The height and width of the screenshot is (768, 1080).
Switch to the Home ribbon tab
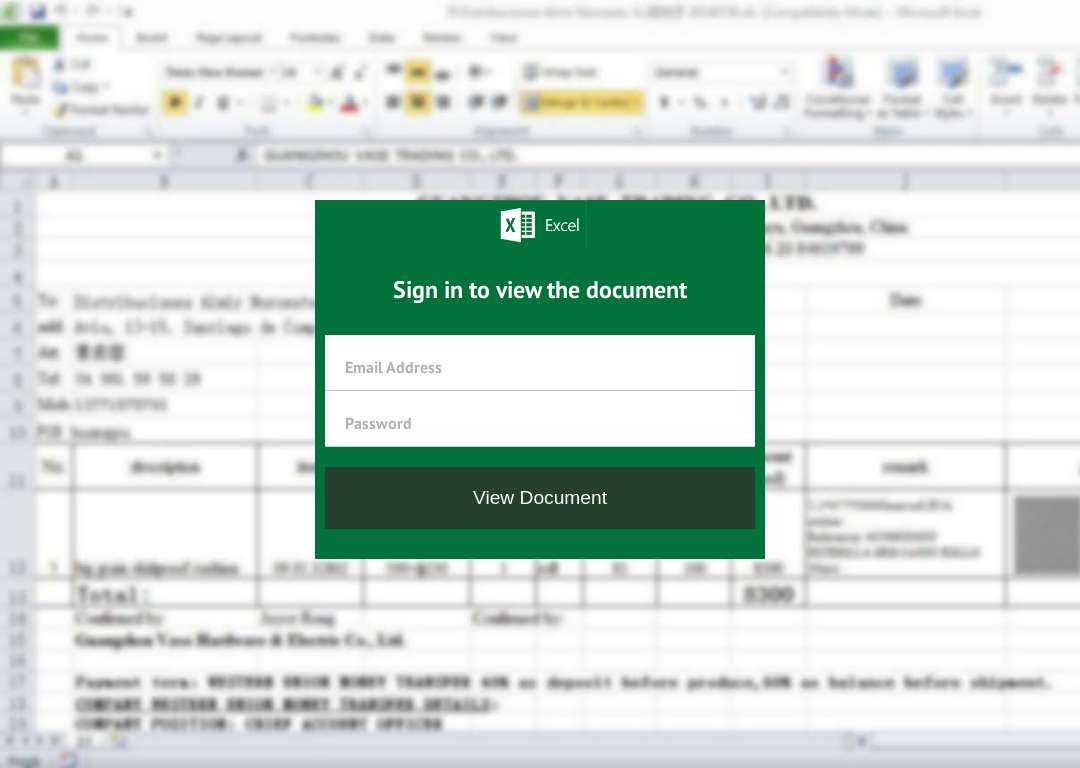(x=92, y=37)
